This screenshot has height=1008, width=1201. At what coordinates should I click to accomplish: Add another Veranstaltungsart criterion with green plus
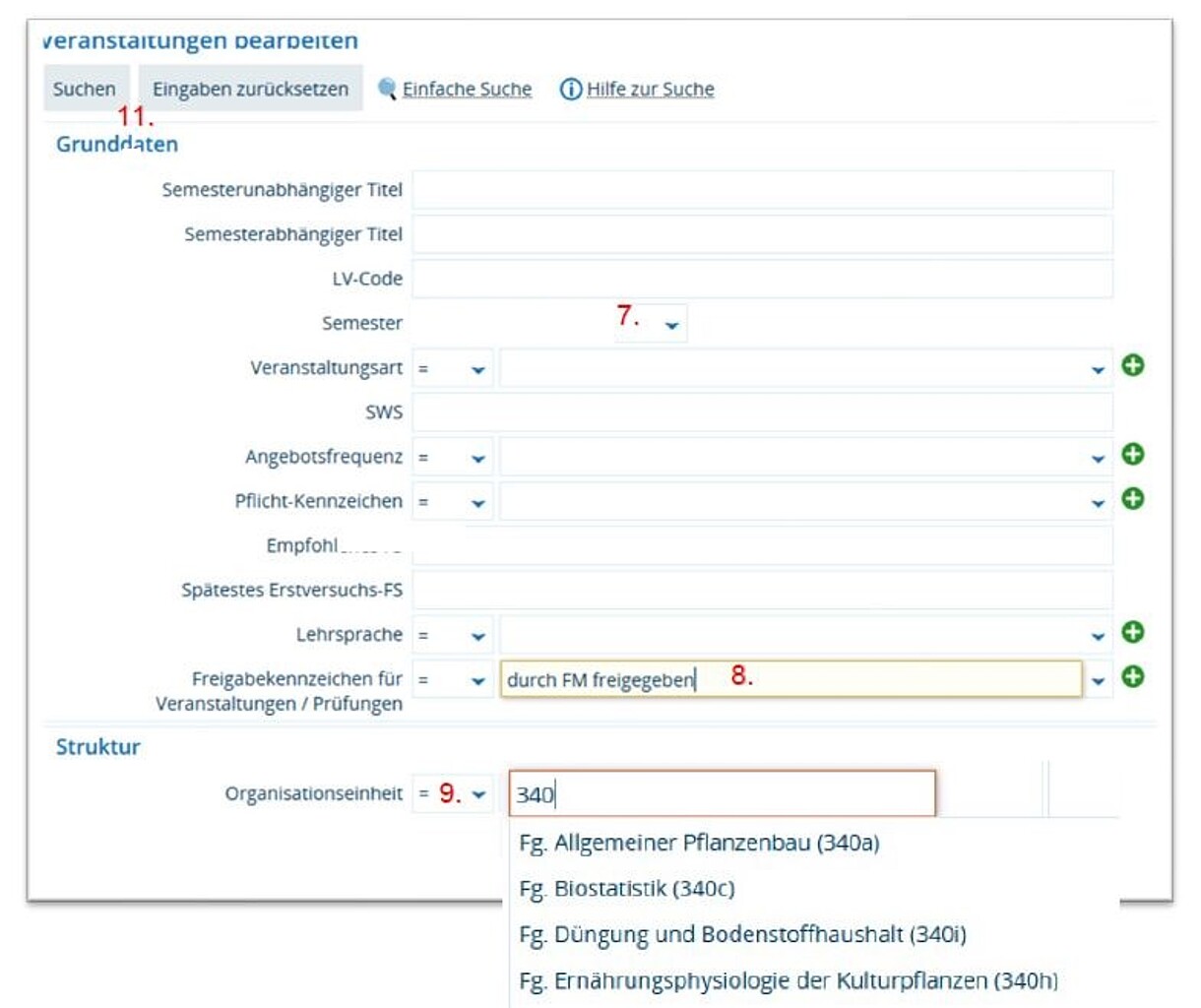1133,365
